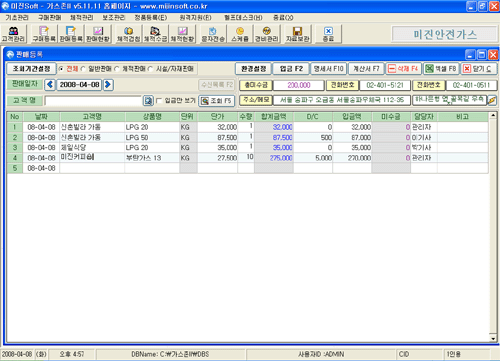500x361 pixels.
Task: Click the sales date field 2008-04-08
Action: (79, 85)
